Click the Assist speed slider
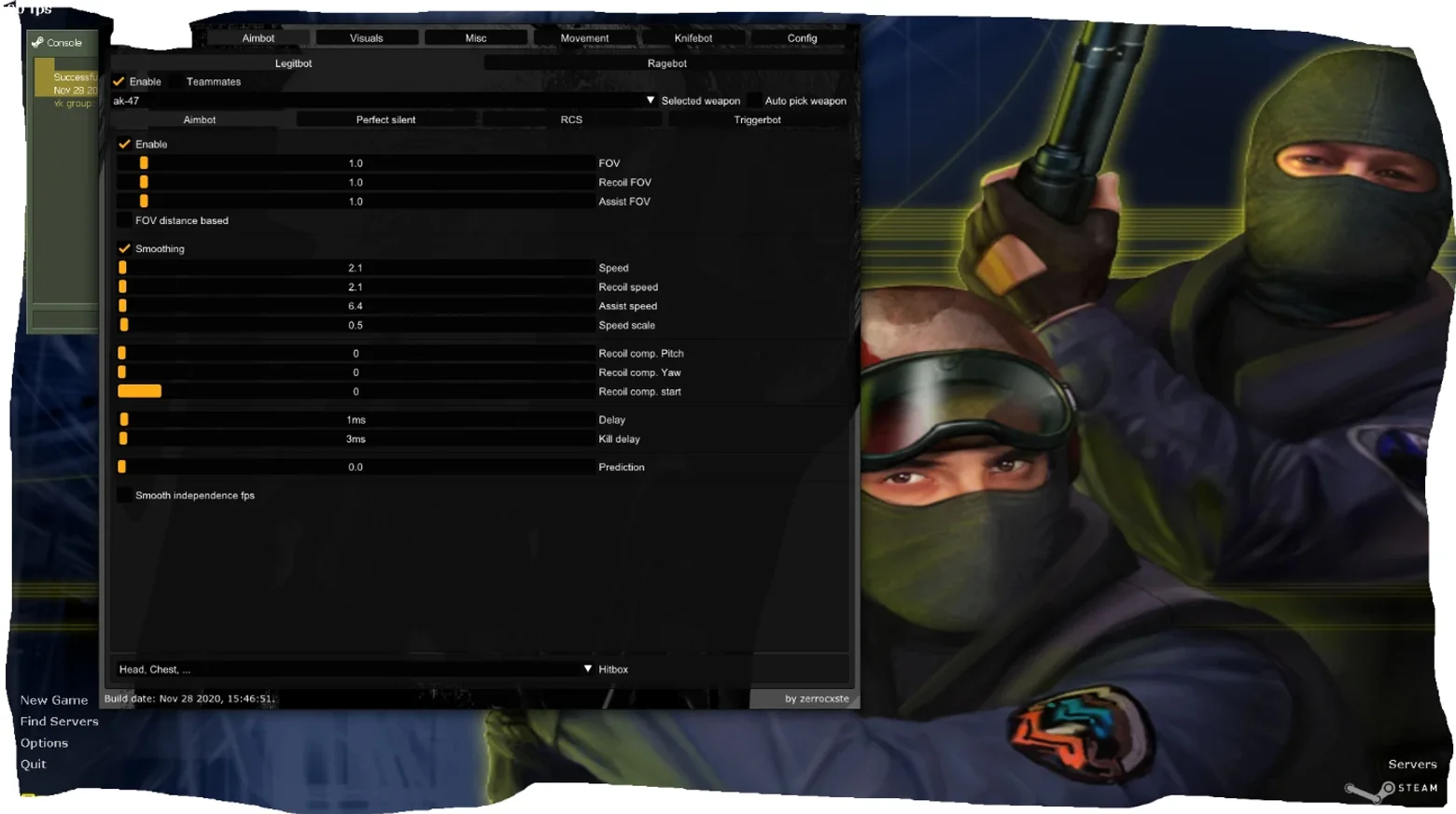Image resolution: width=1456 pixels, height=814 pixels. pyautogui.click(x=356, y=306)
